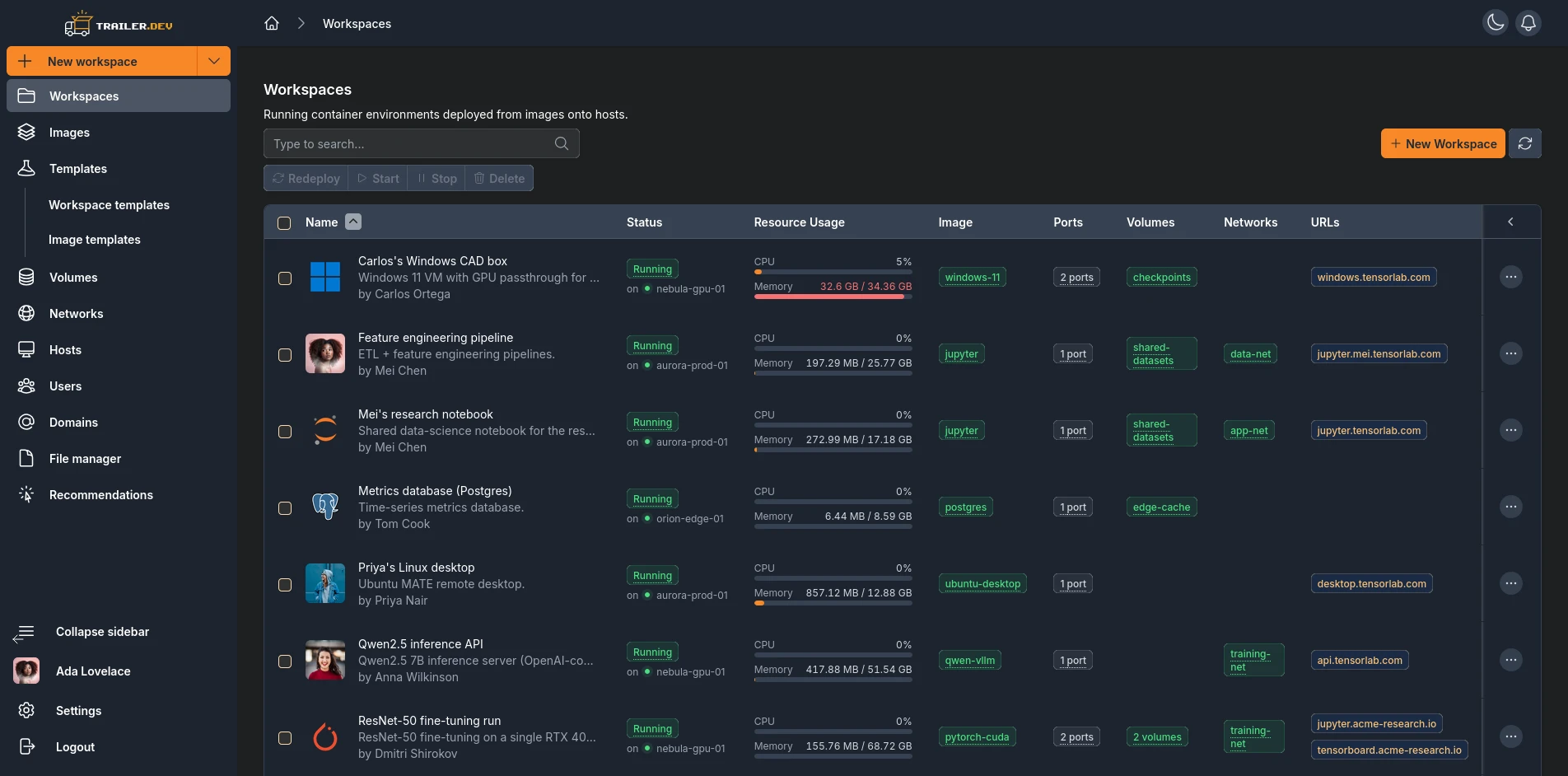Toggle Name column sort arrow
Viewport: 1568px width, 776px height.
click(353, 222)
